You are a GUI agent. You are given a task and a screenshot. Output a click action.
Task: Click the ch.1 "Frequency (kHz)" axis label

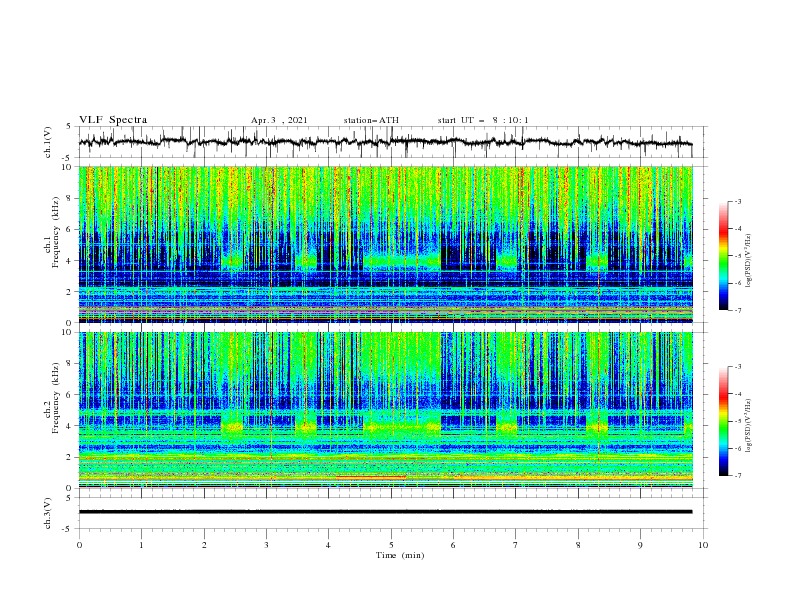pos(56,232)
